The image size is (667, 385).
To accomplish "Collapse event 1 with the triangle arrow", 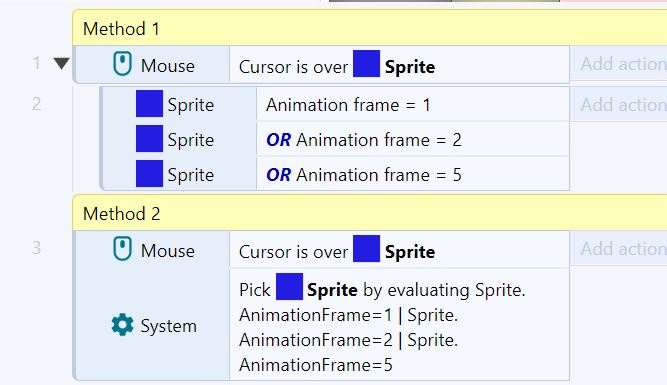I will 62,64.
